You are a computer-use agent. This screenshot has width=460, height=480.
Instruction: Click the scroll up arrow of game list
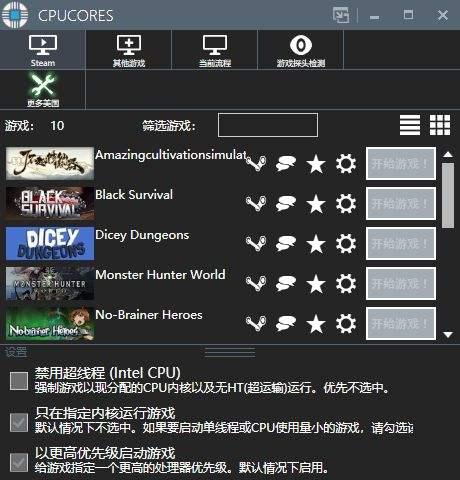click(448, 154)
